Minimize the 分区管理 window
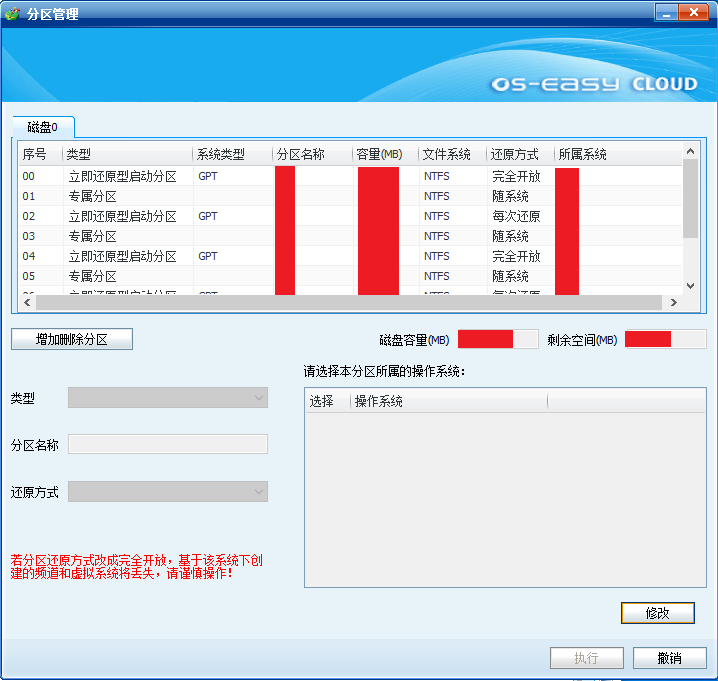Screen dimensions: 718x681 point(667,12)
